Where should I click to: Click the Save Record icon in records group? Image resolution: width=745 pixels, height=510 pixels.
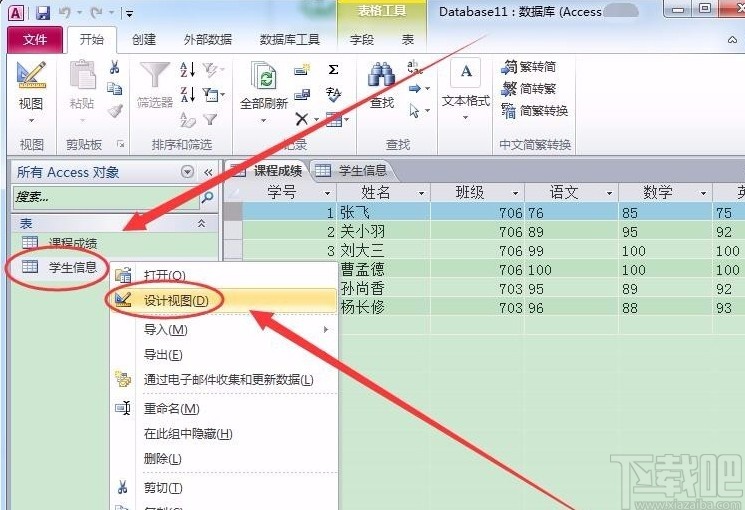pyautogui.click(x=302, y=95)
